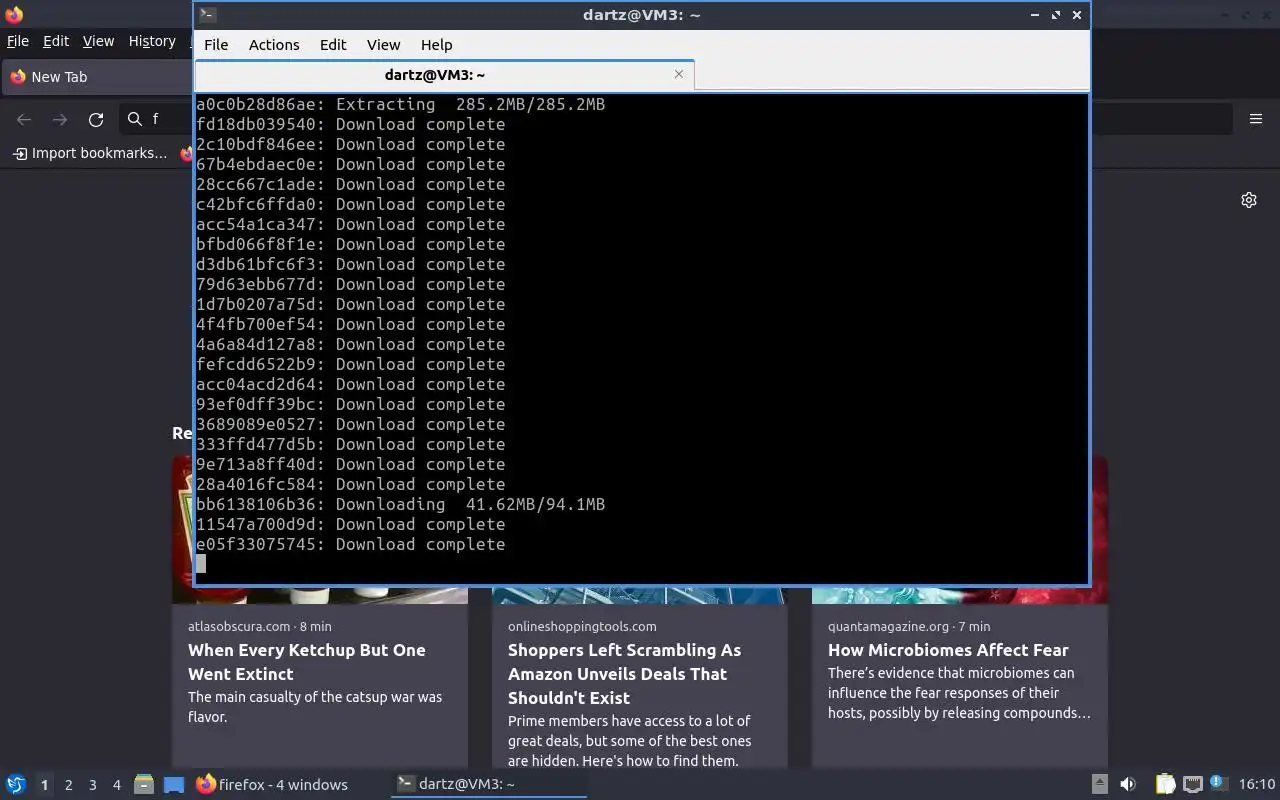The height and width of the screenshot is (800, 1280).
Task: Switch to workspace 2
Action: 68,785
